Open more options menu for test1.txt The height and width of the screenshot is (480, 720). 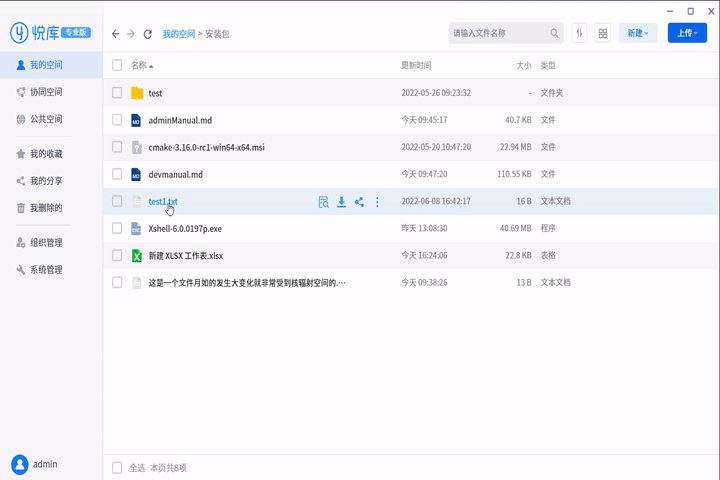pos(377,202)
